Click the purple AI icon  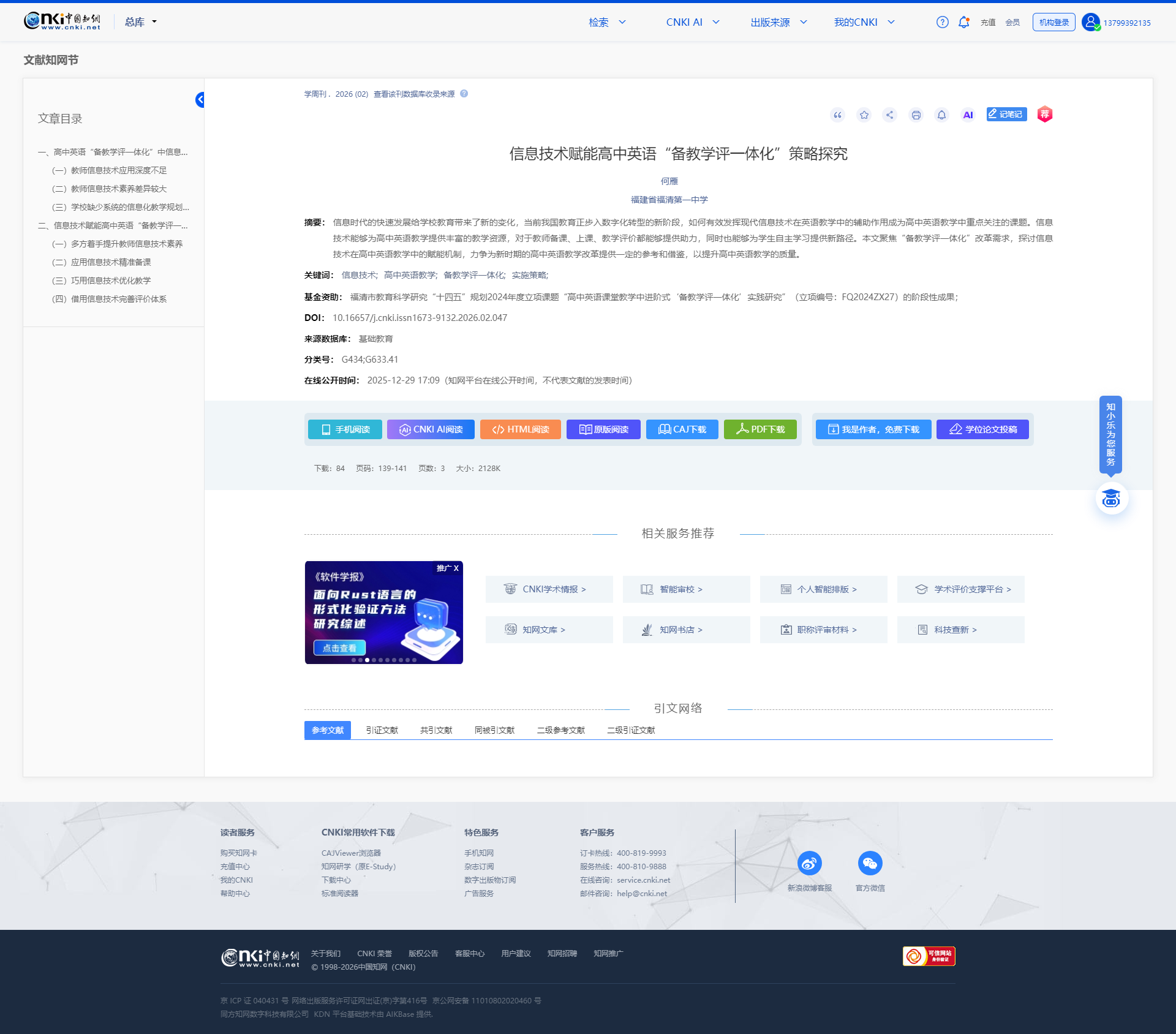click(x=968, y=115)
